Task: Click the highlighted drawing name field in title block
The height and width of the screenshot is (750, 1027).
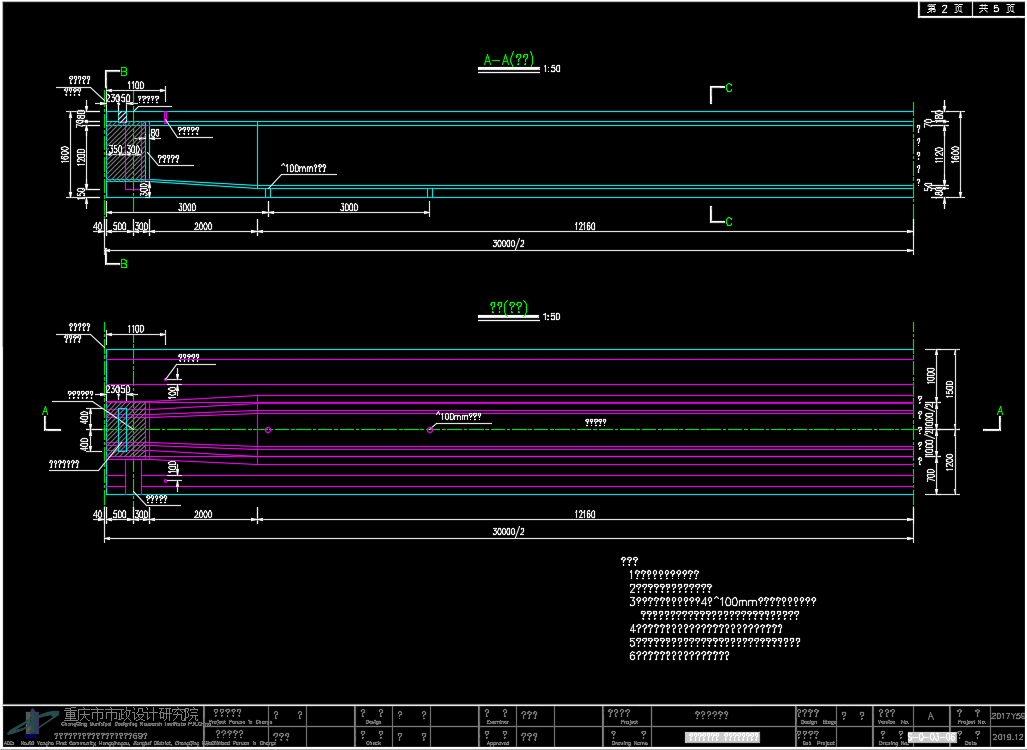Action: point(722,738)
